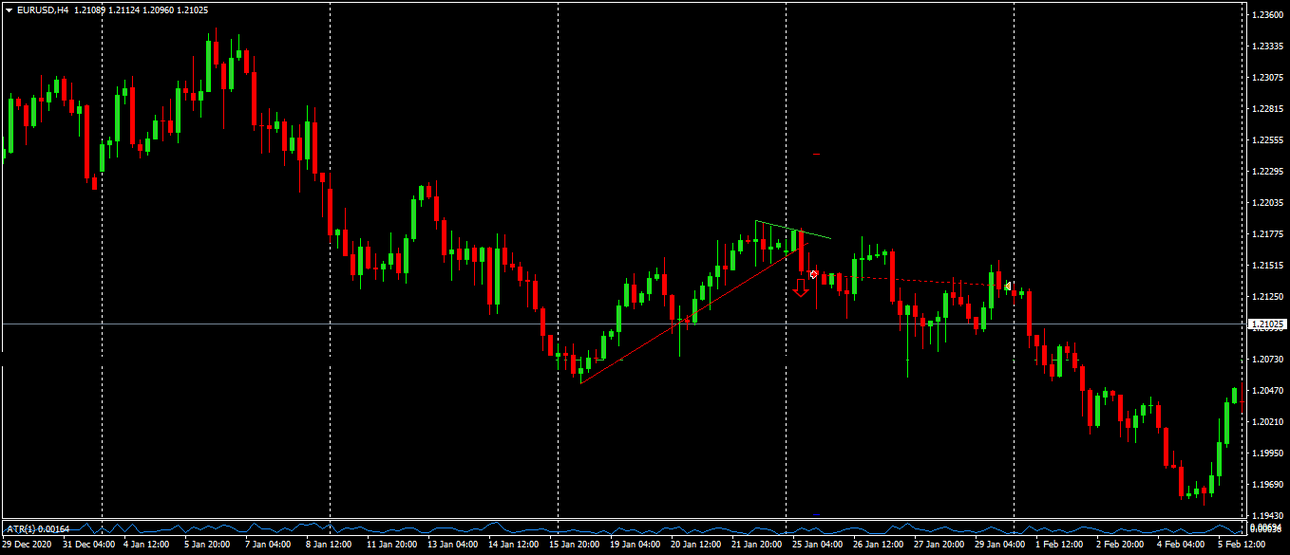This screenshot has height=555, width=1290.
Task: Click the 13 Jan 04:00 time axis label
Action: [453, 545]
